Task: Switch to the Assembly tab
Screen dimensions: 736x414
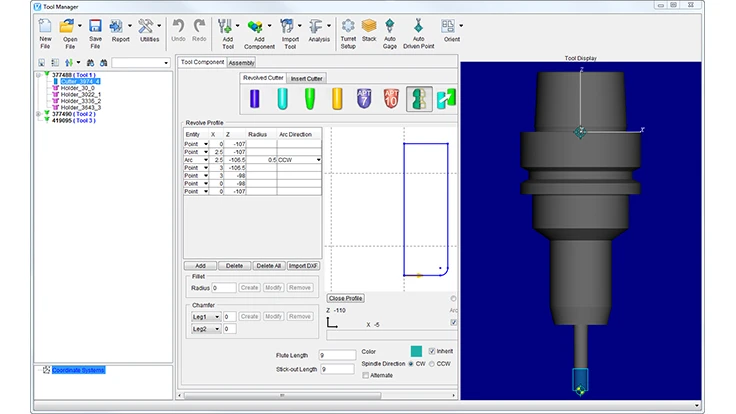Action: 242,62
